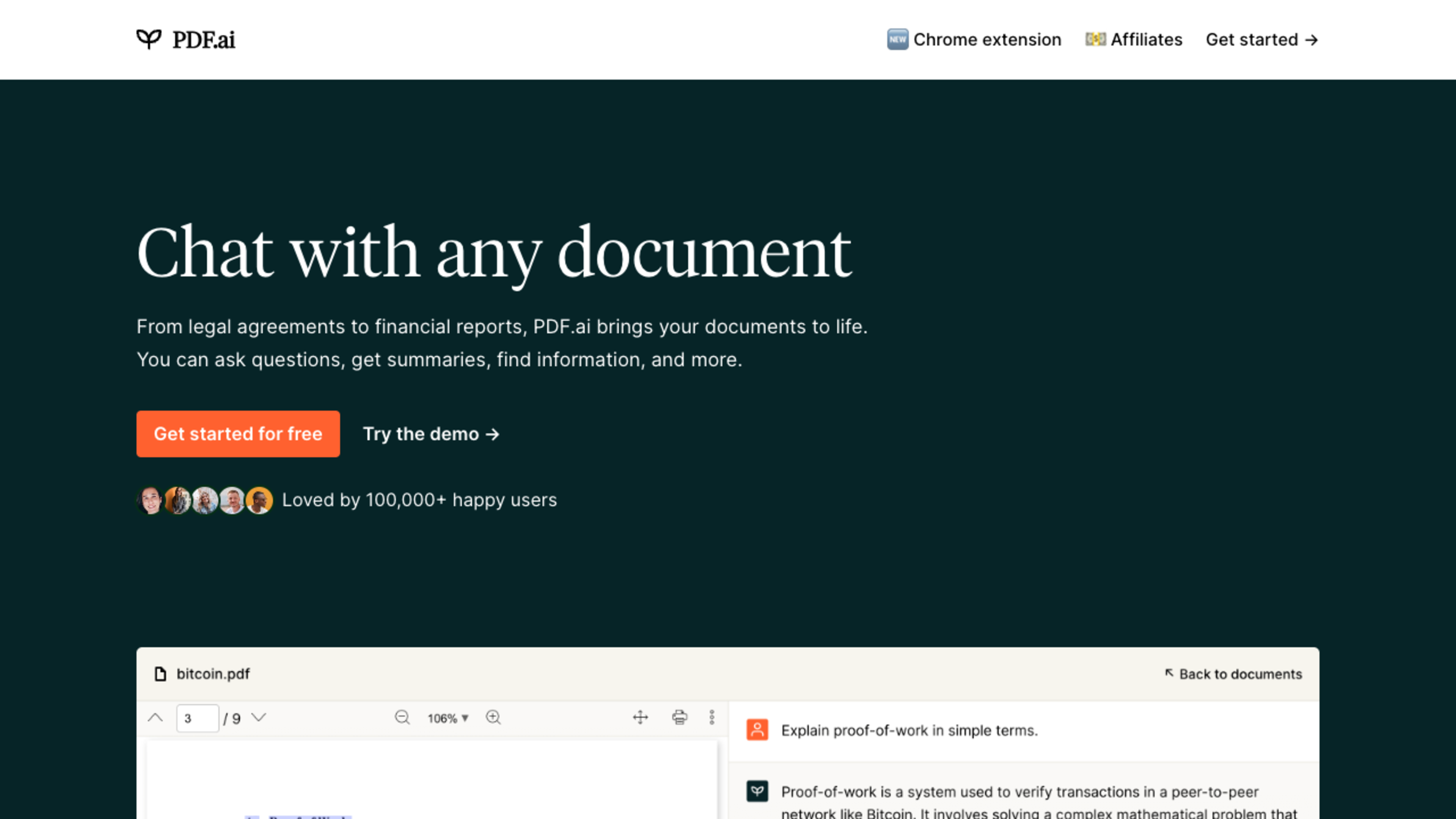Zoom out the PDF viewer
Viewport: 1456px width, 819px height.
(402, 717)
